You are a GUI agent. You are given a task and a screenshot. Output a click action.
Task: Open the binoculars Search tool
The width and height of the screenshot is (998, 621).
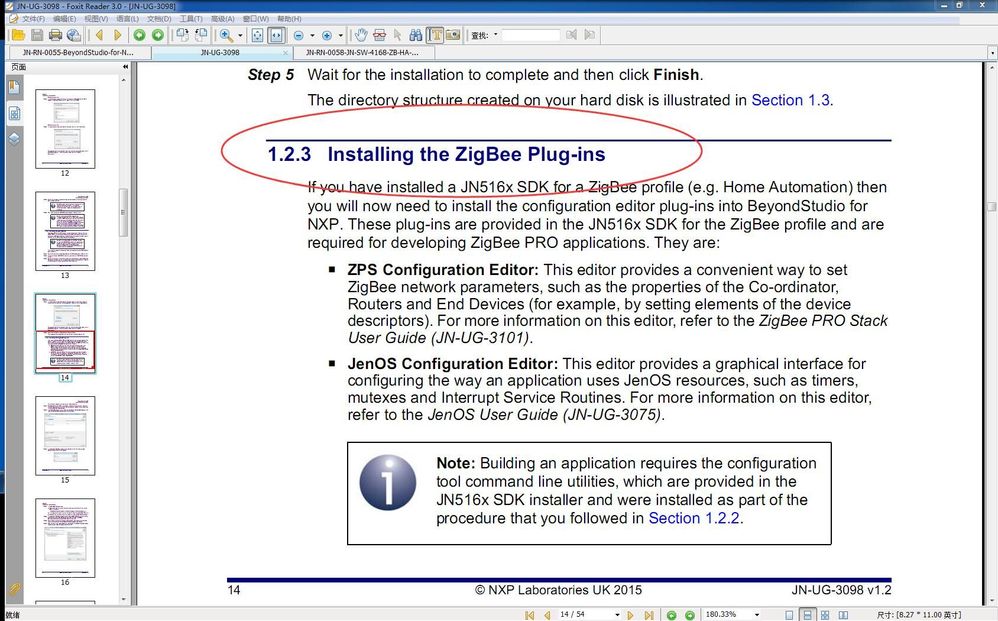pos(416,35)
